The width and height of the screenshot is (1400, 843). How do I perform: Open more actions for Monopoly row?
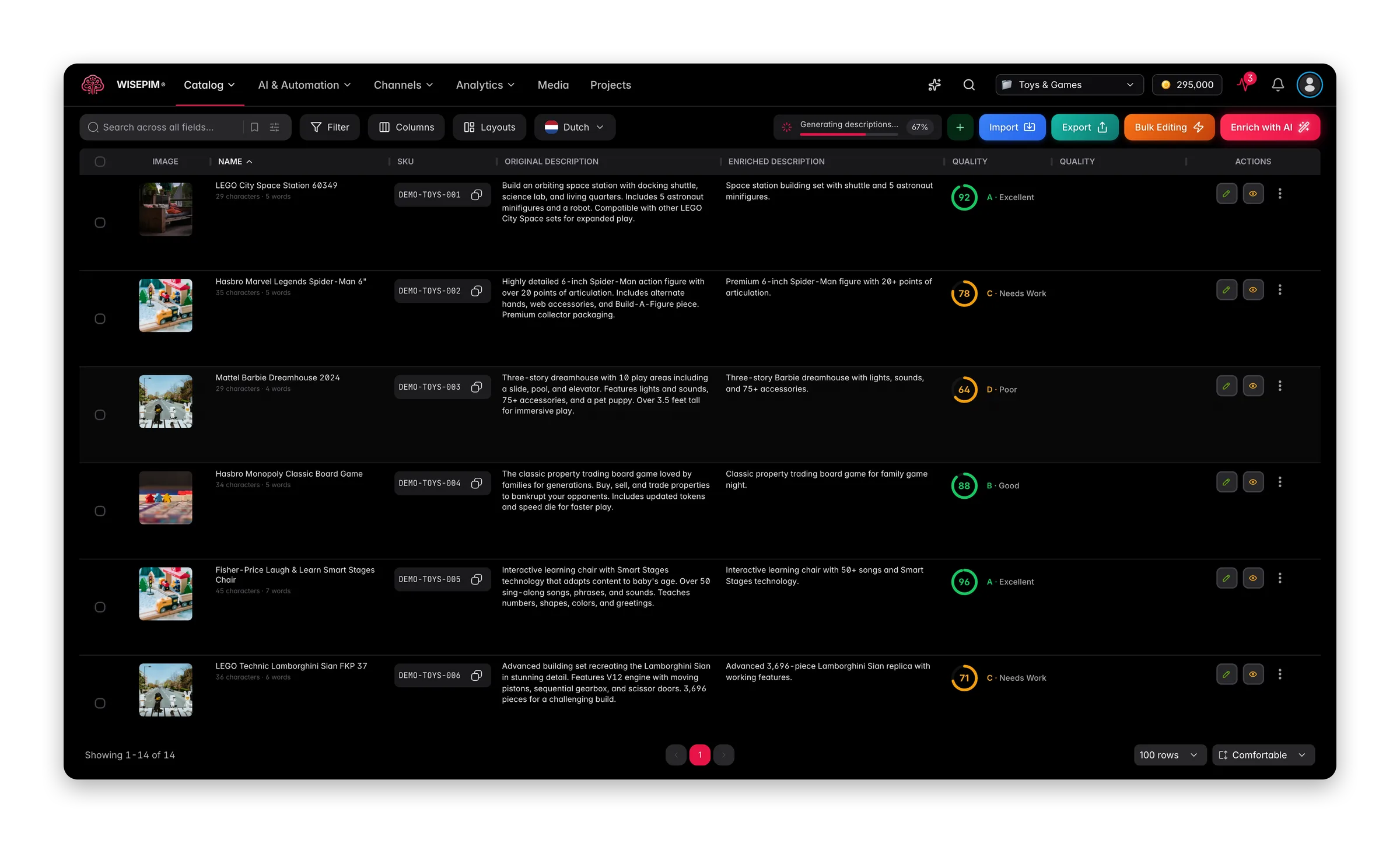click(1280, 482)
